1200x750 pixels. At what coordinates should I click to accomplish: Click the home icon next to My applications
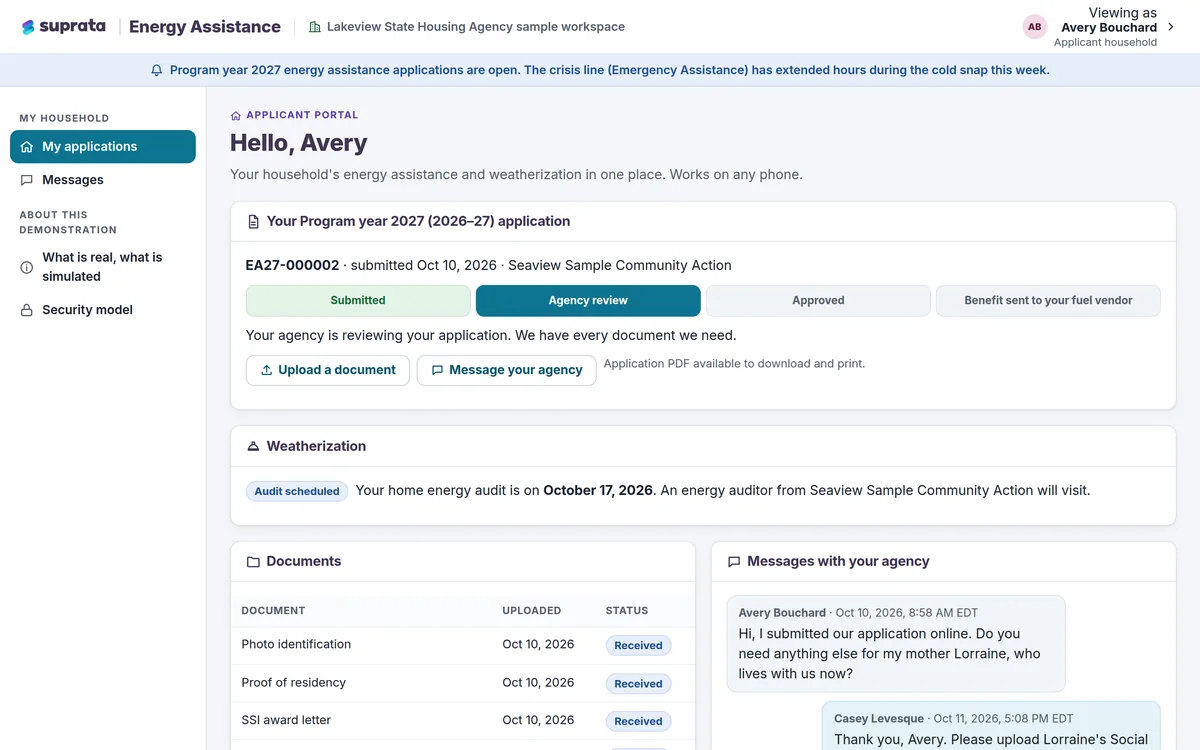27,147
